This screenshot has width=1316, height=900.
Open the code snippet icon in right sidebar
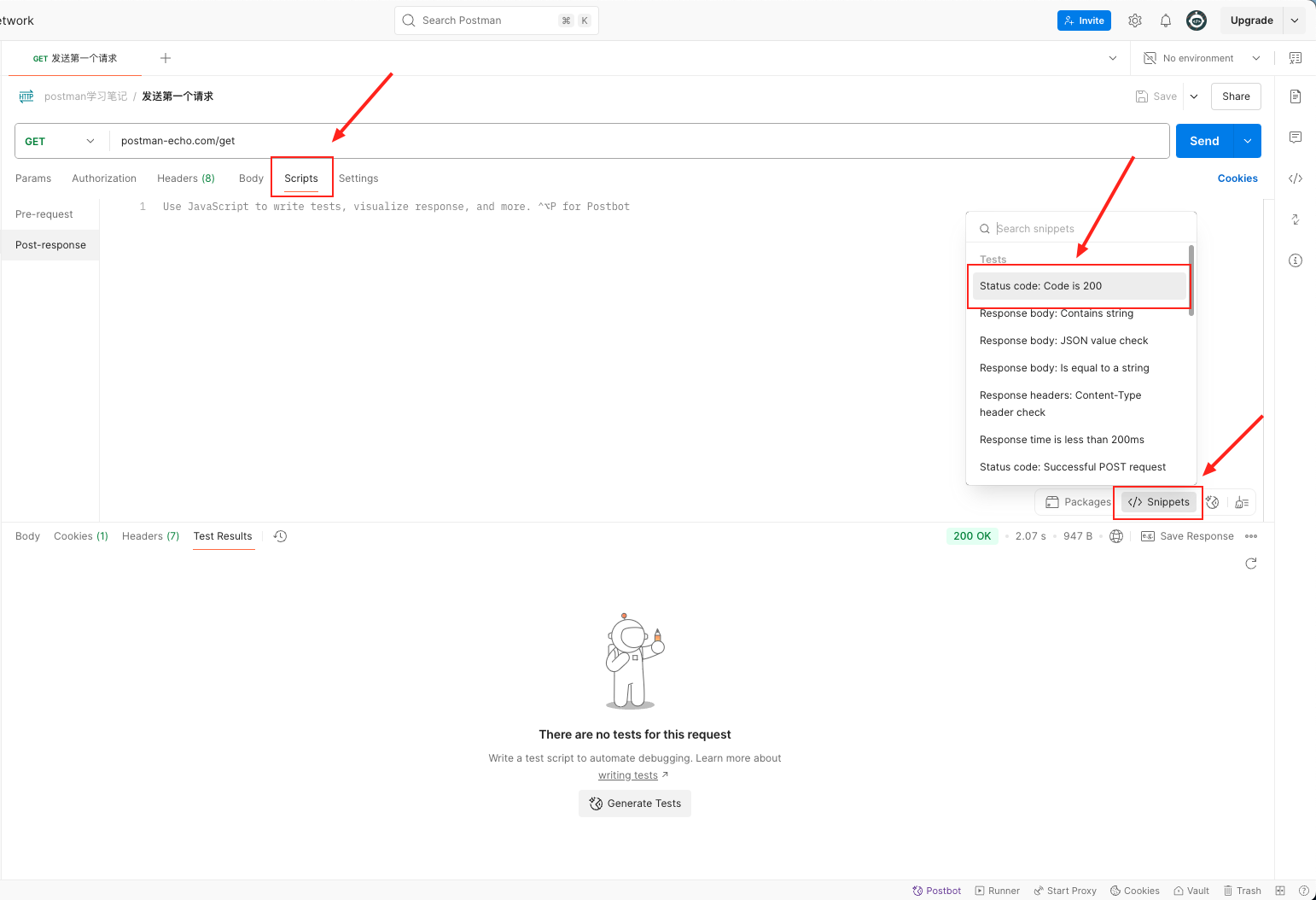pos(1295,178)
